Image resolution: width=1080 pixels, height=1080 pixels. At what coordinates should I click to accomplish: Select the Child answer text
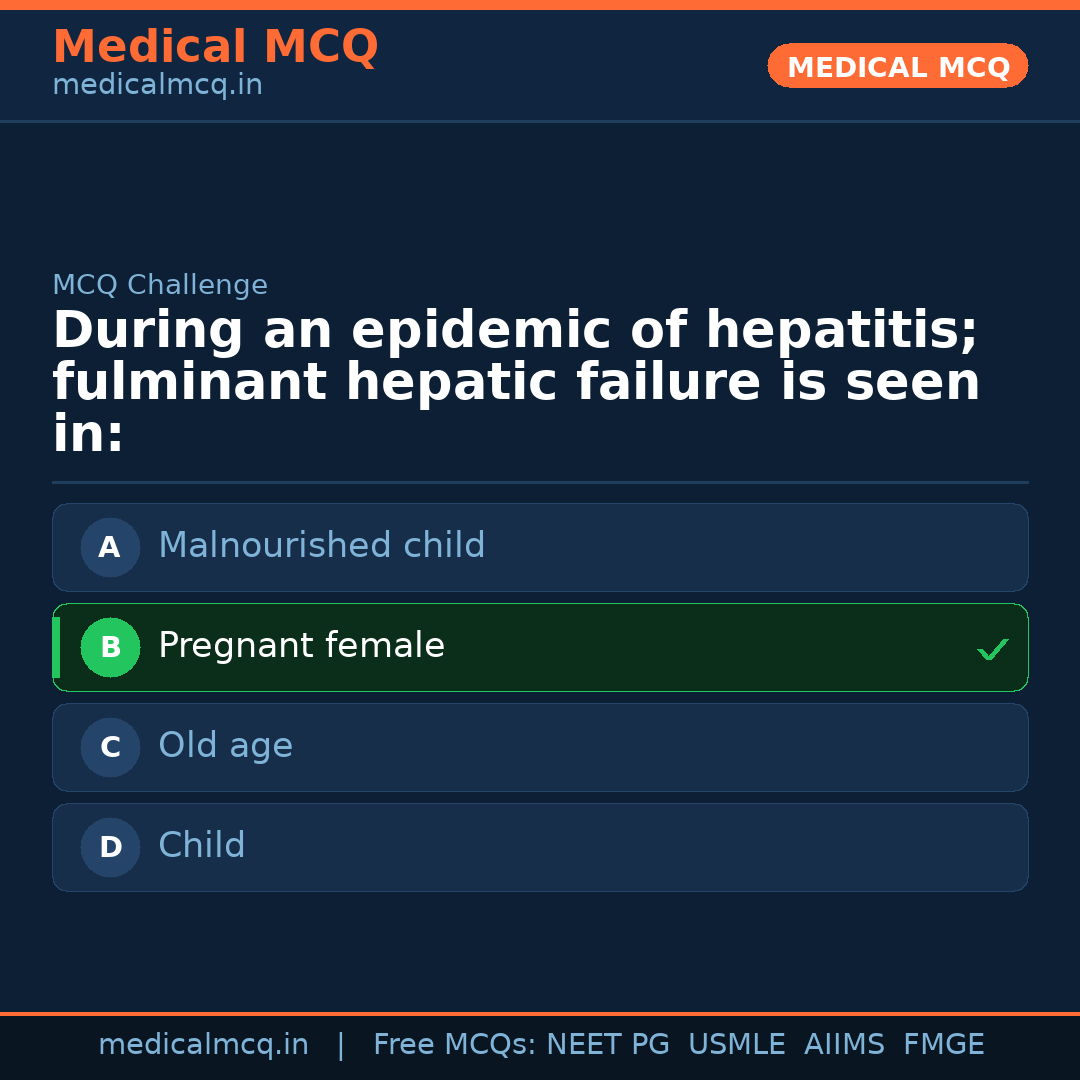coord(201,846)
